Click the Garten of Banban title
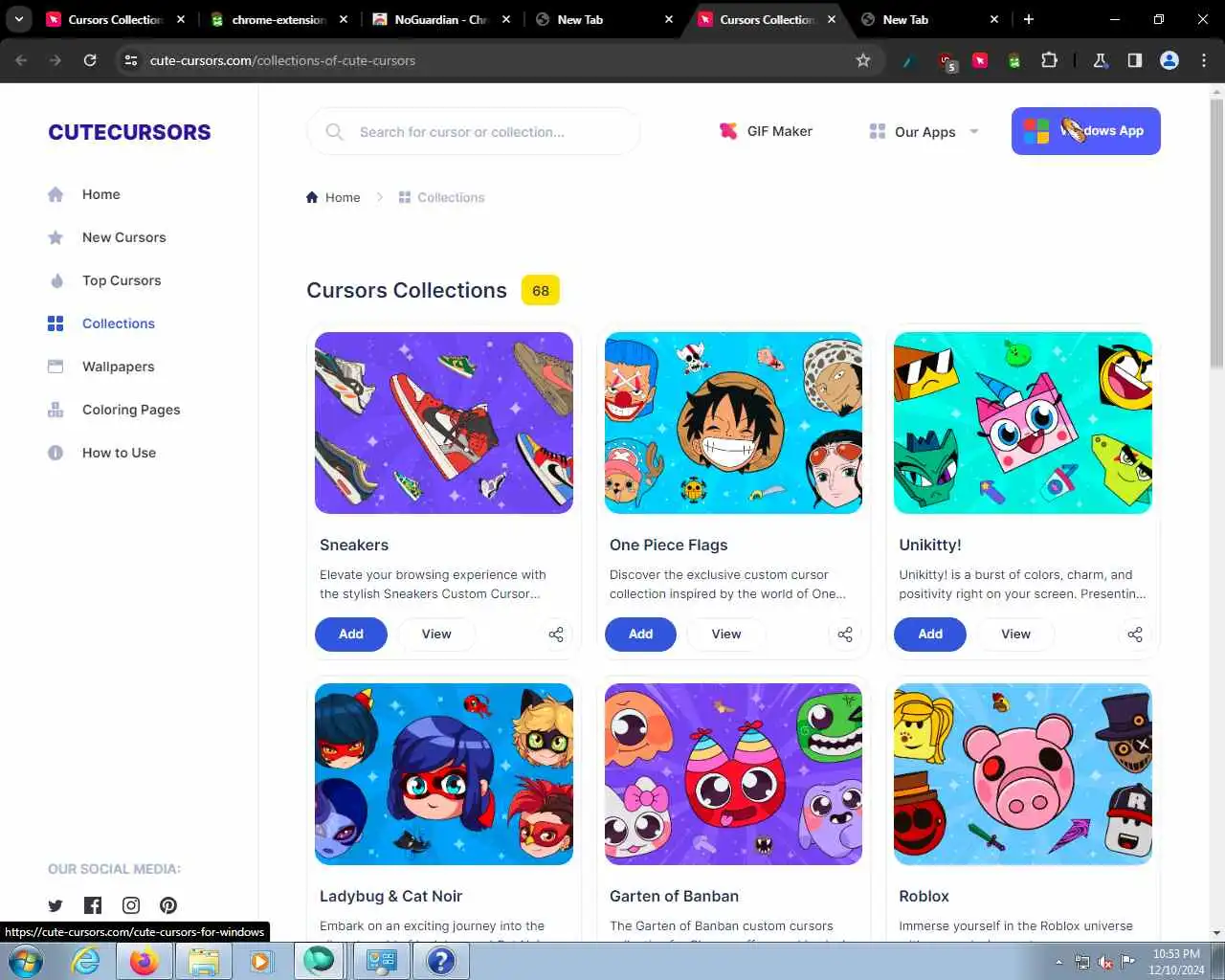1225x980 pixels. (674, 896)
